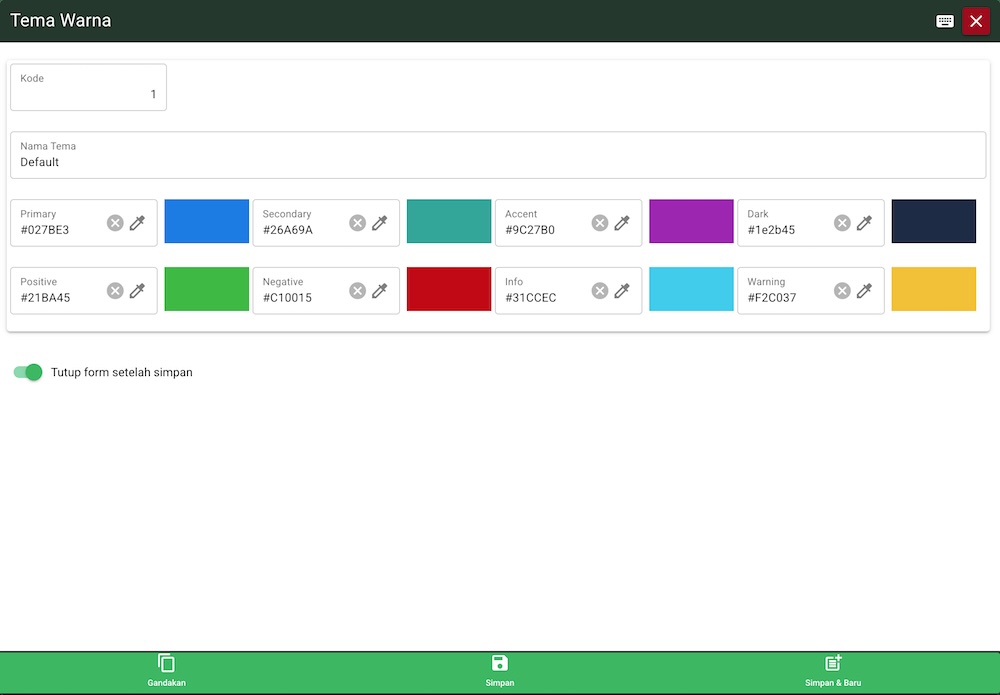Click the Primary blue color swatch
This screenshot has height=695, width=1000.
coord(207,222)
